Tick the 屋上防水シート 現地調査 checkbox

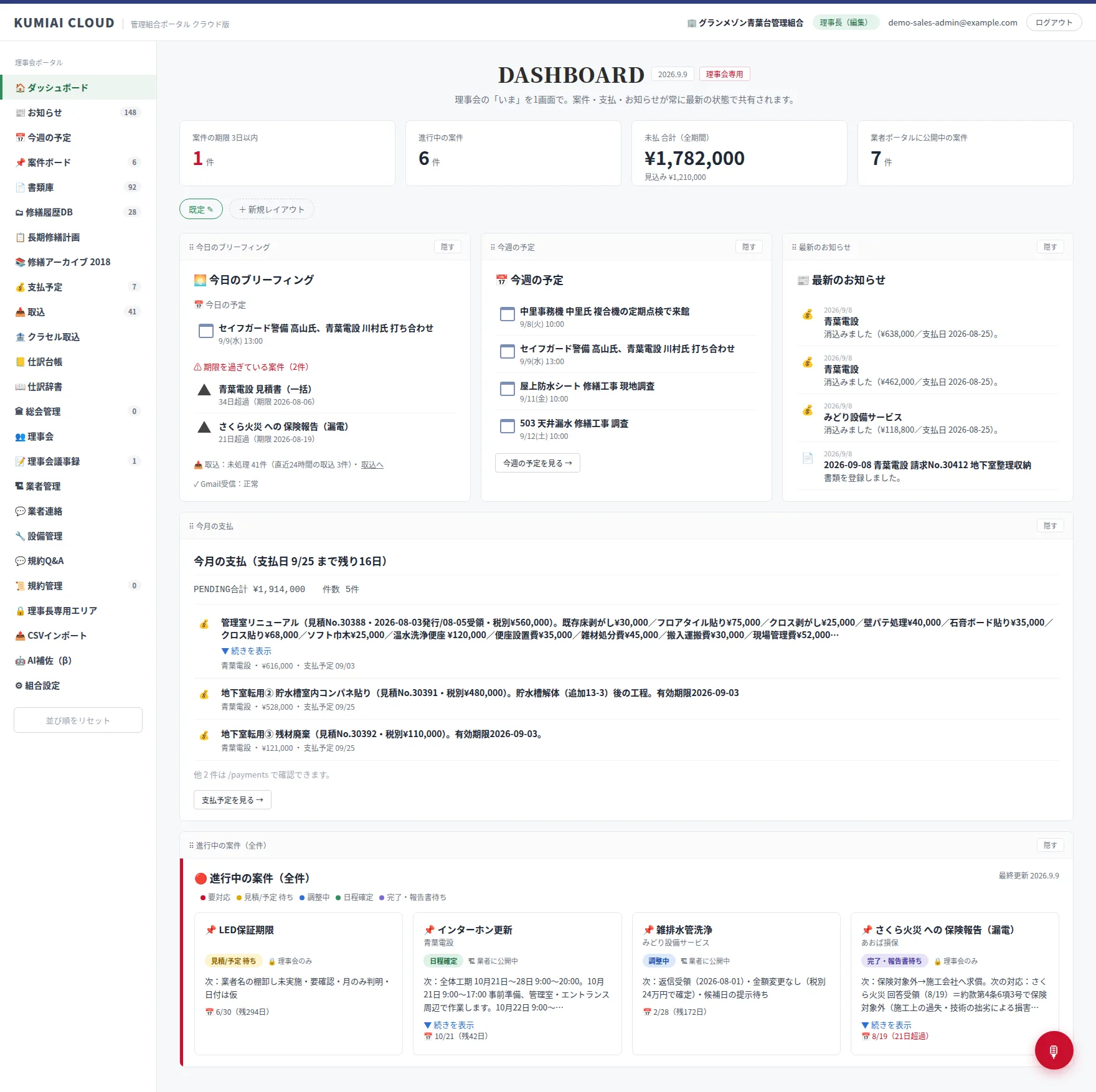tap(508, 389)
